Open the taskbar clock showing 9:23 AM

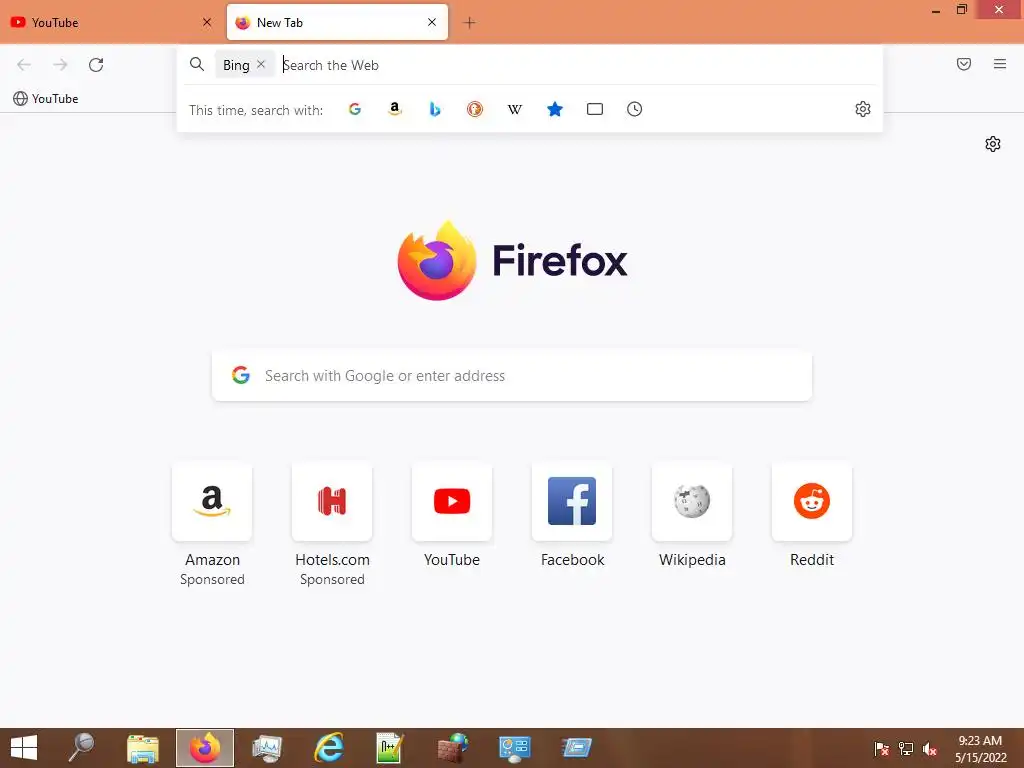click(980, 748)
